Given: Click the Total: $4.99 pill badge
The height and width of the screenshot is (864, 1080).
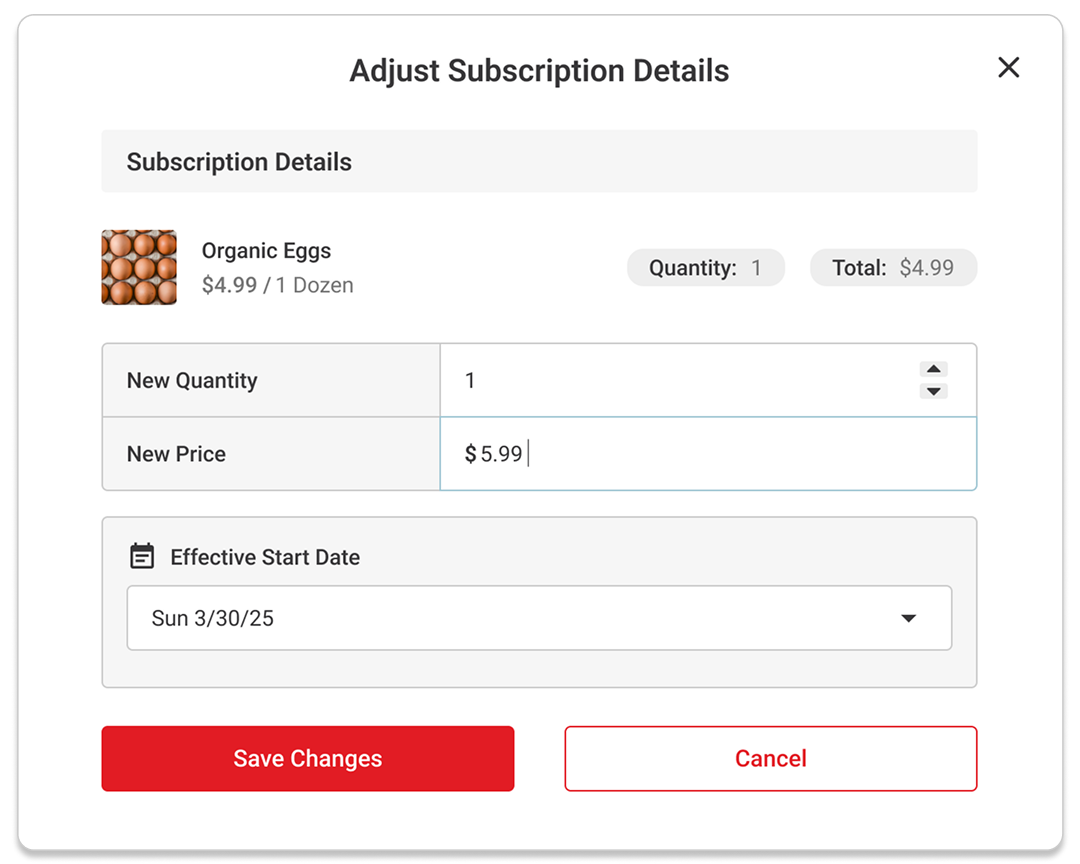Looking at the screenshot, I should point(892,268).
